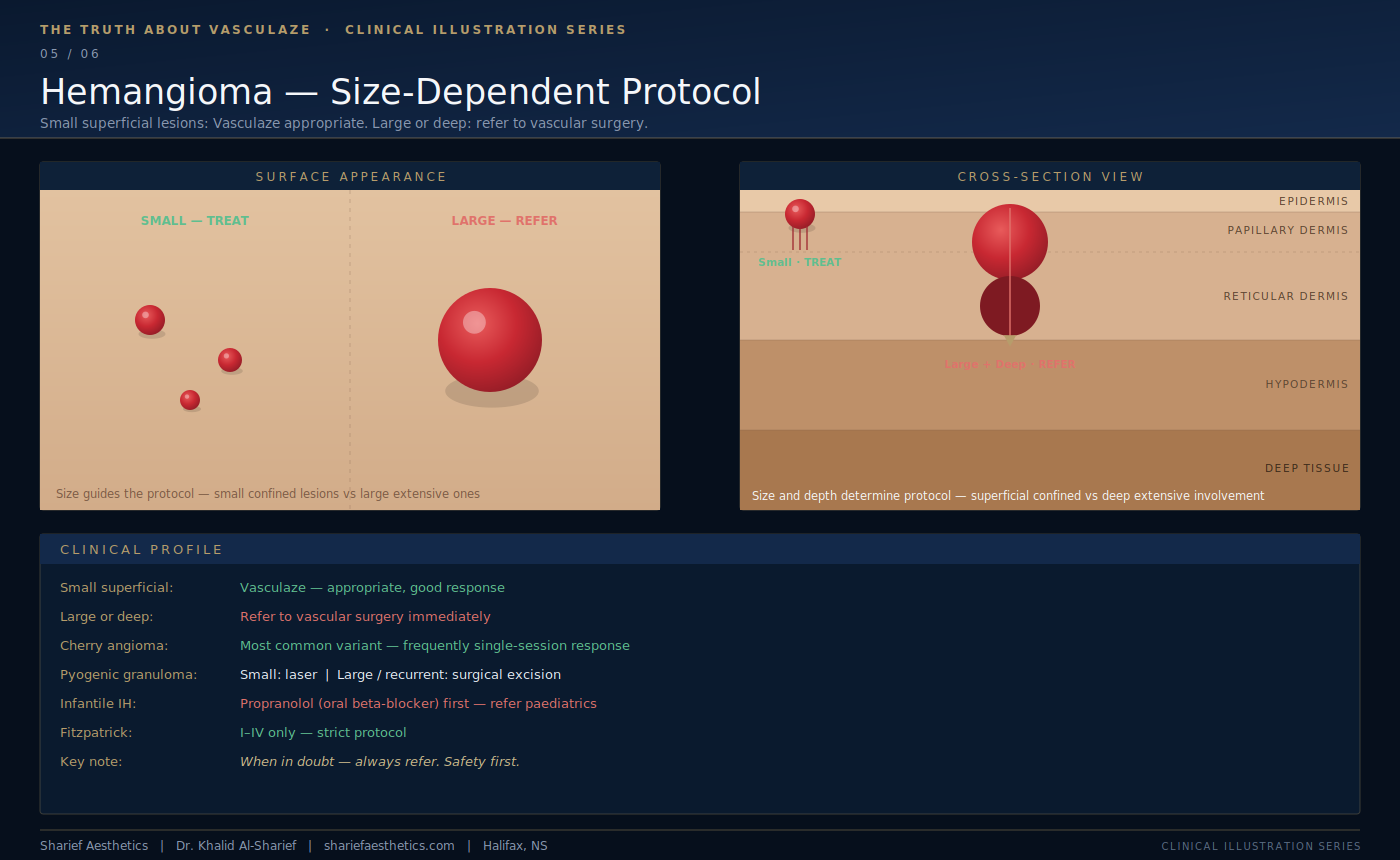This screenshot has height=860, width=1400.
Task: Click the 'Key note:' row label
Action: [91, 762]
